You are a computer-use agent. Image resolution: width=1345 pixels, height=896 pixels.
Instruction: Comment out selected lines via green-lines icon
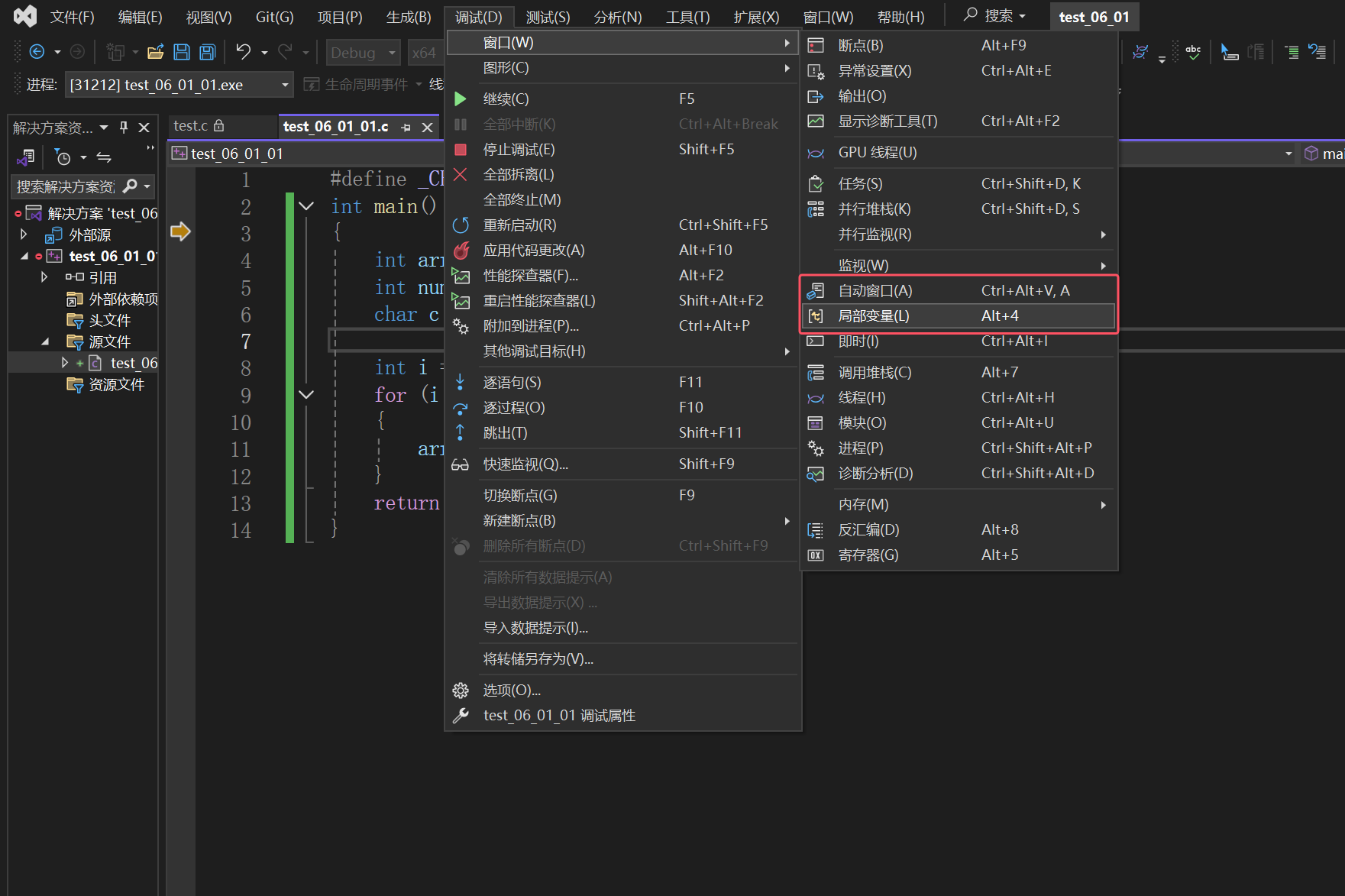(x=1292, y=52)
